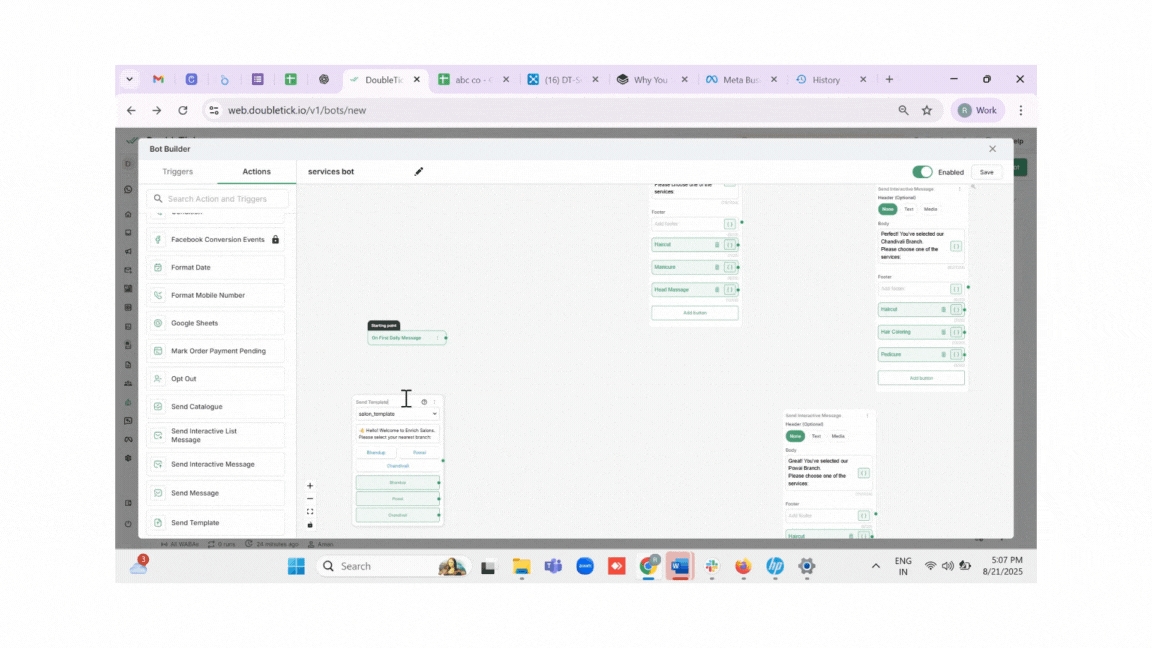Switch to the Triggers tab
This screenshot has height=648, width=1152.
tap(178, 172)
